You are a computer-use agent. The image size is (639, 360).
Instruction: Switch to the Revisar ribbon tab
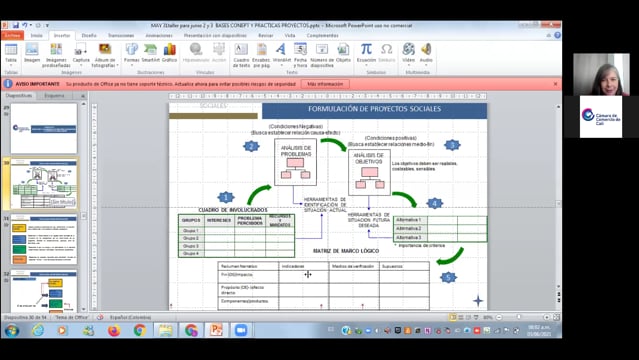click(x=266, y=35)
